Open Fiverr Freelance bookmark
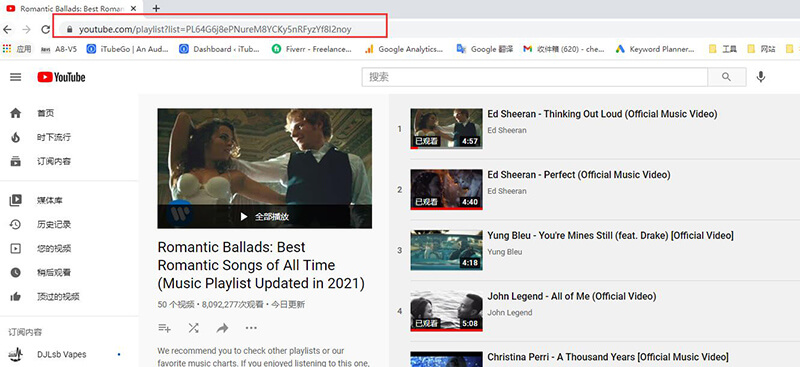The width and height of the screenshot is (800, 367). (x=312, y=49)
